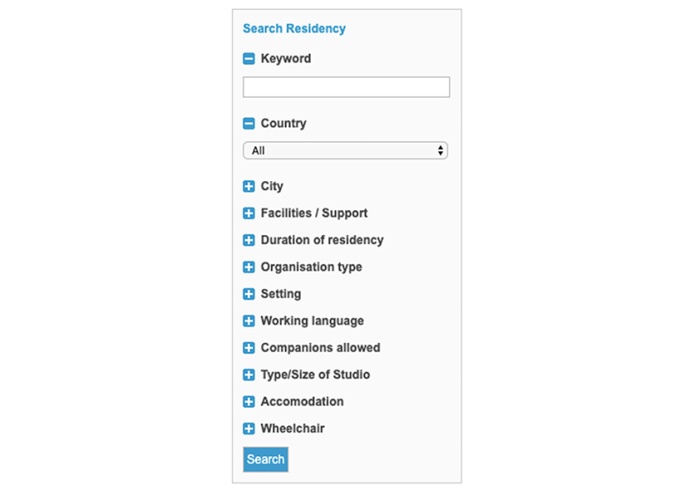Open the Country dropdown showing All

tap(345, 150)
